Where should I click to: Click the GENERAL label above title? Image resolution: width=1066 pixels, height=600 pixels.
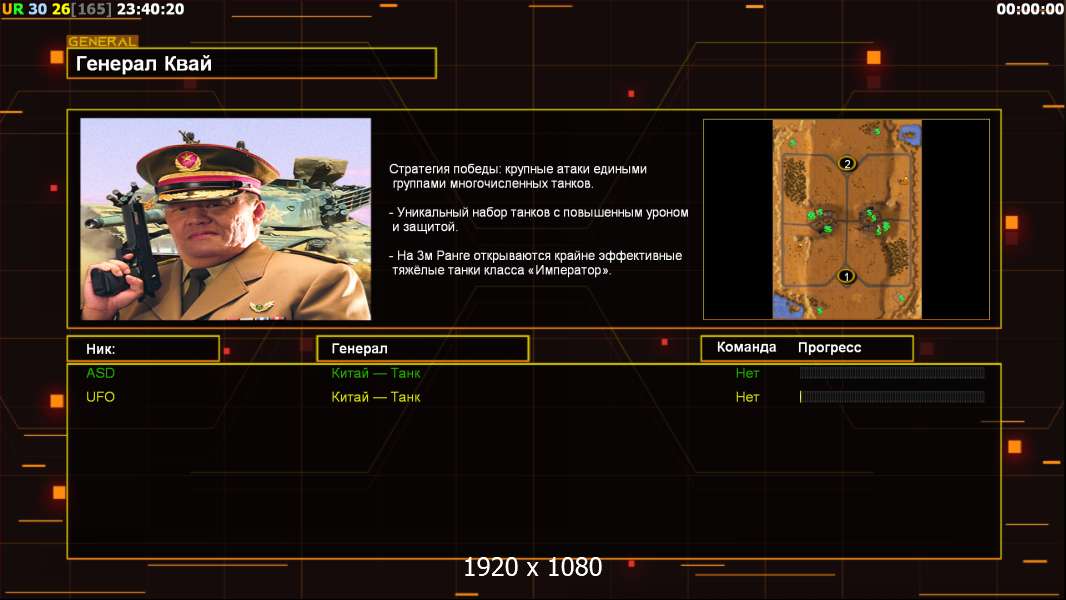coord(103,41)
